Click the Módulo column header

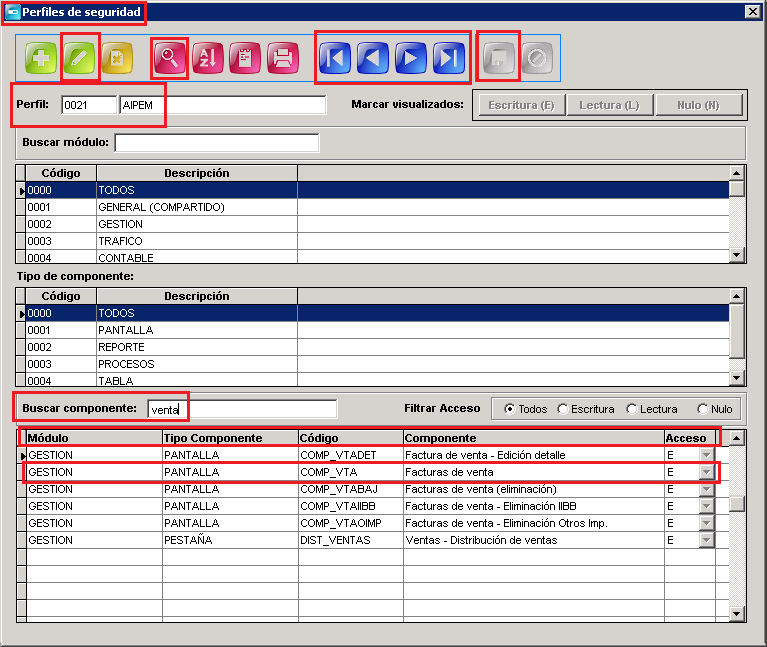(94, 438)
